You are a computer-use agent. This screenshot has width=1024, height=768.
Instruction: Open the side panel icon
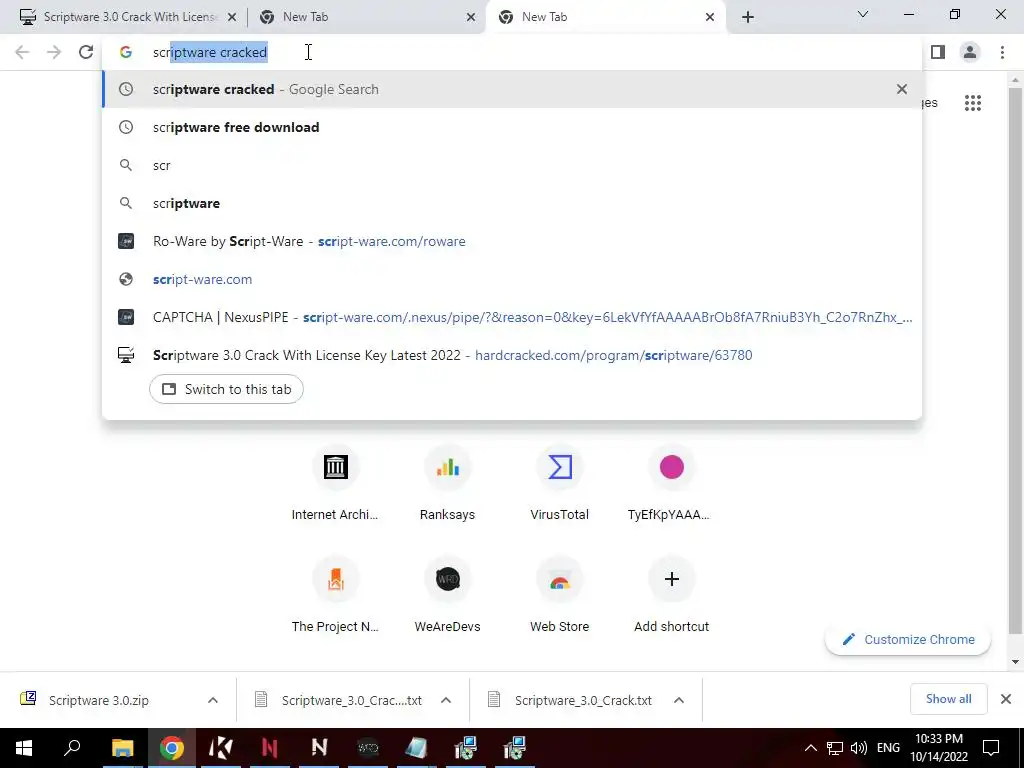point(938,52)
